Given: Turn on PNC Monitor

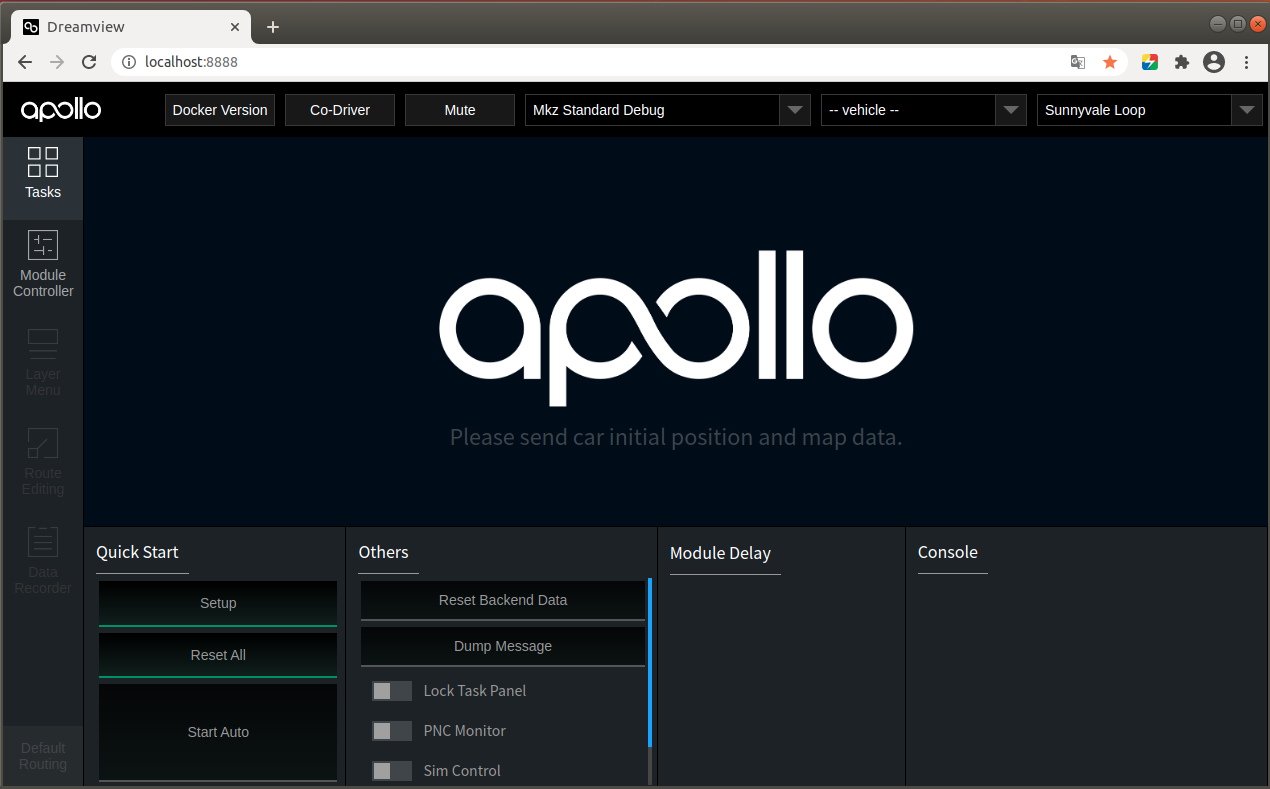Looking at the screenshot, I should coord(391,730).
